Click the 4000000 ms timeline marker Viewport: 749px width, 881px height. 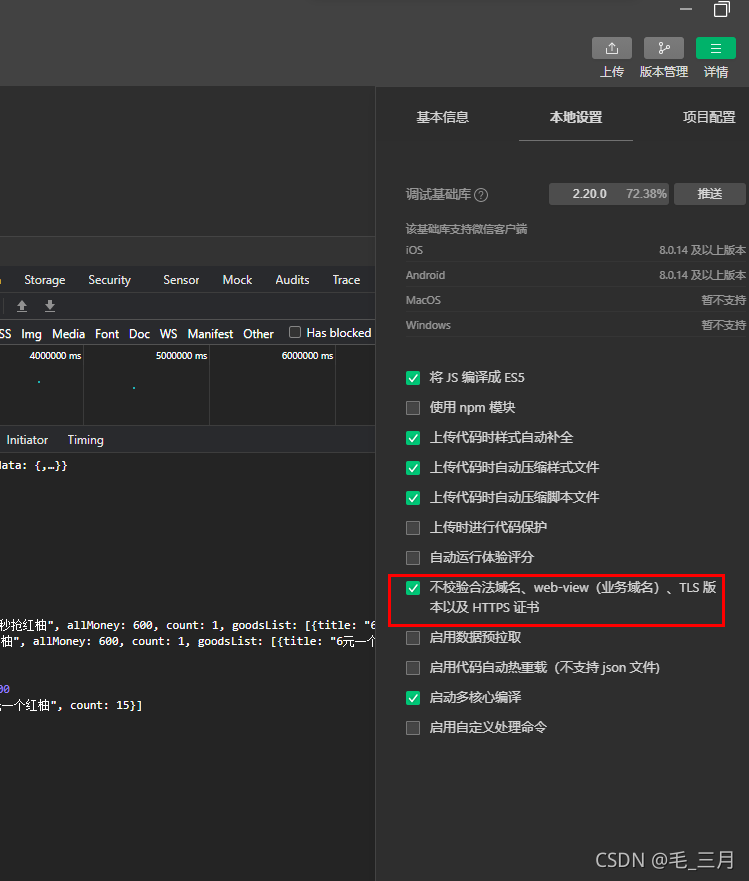[x=55, y=356]
